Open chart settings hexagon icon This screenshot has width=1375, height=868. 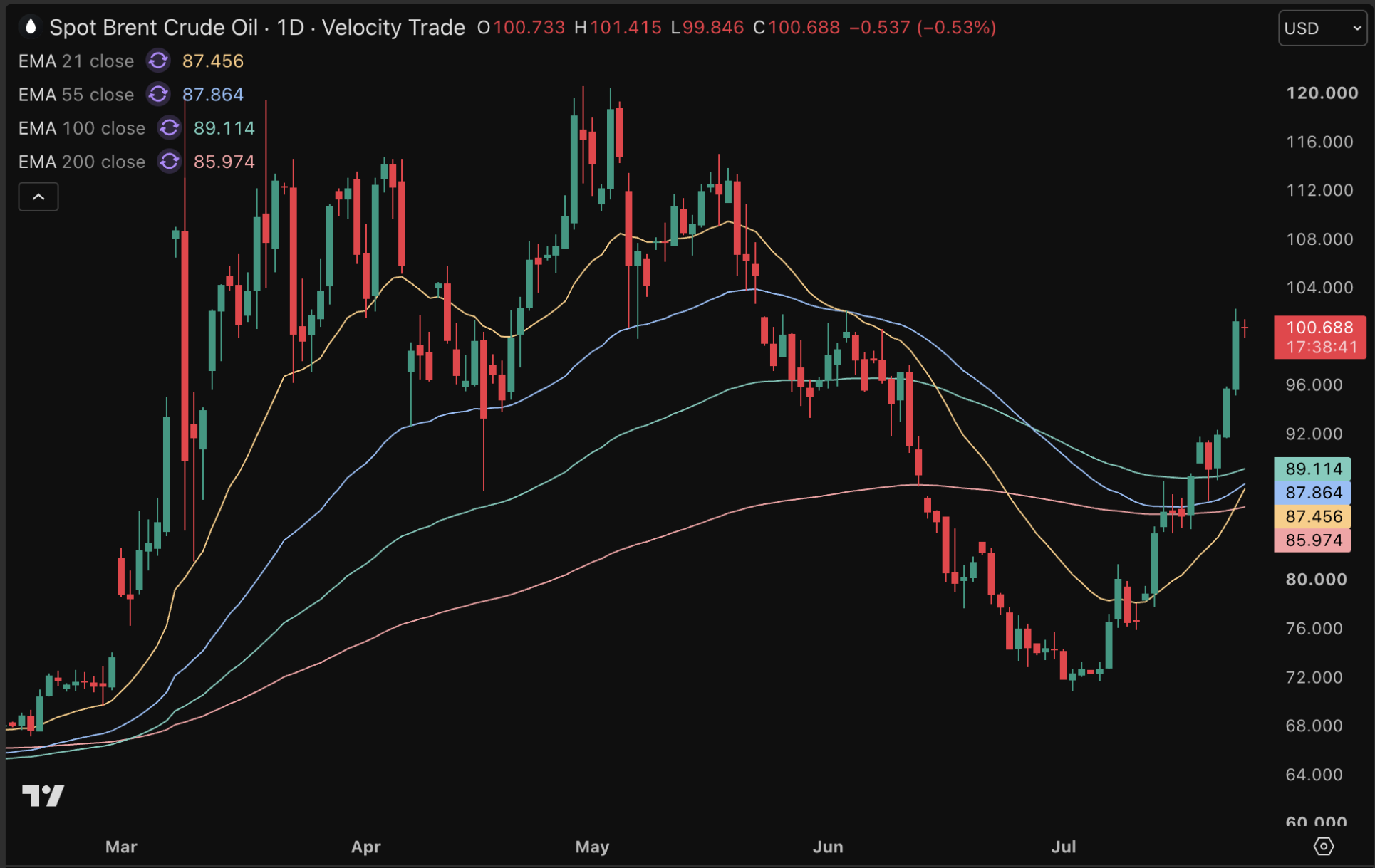point(1323,846)
